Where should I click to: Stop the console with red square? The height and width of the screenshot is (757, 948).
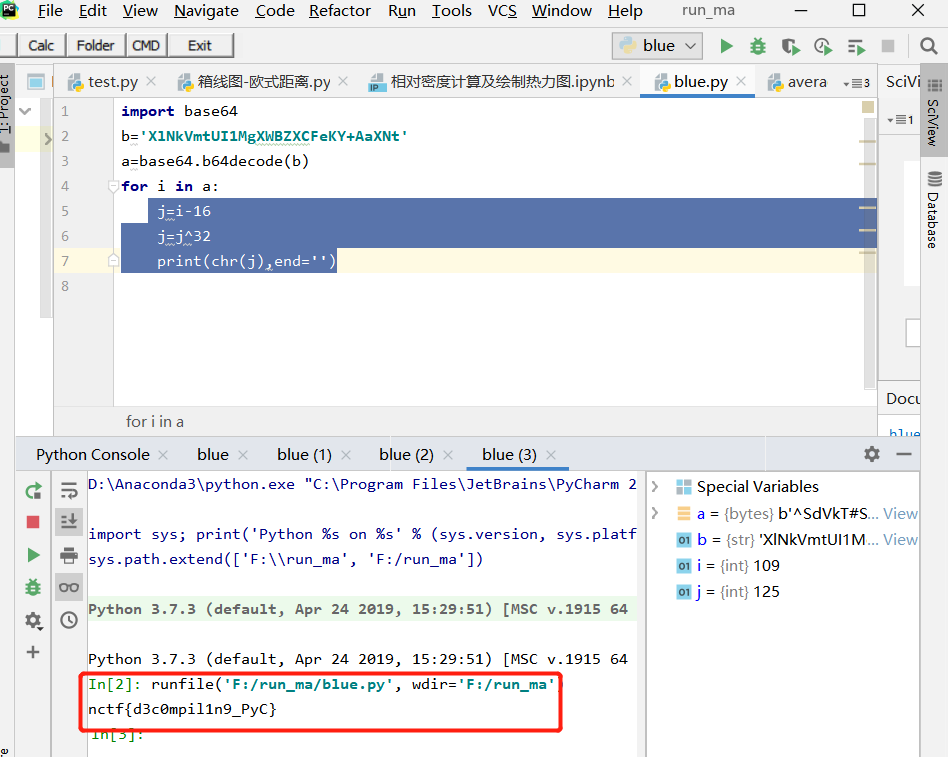[x=33, y=522]
